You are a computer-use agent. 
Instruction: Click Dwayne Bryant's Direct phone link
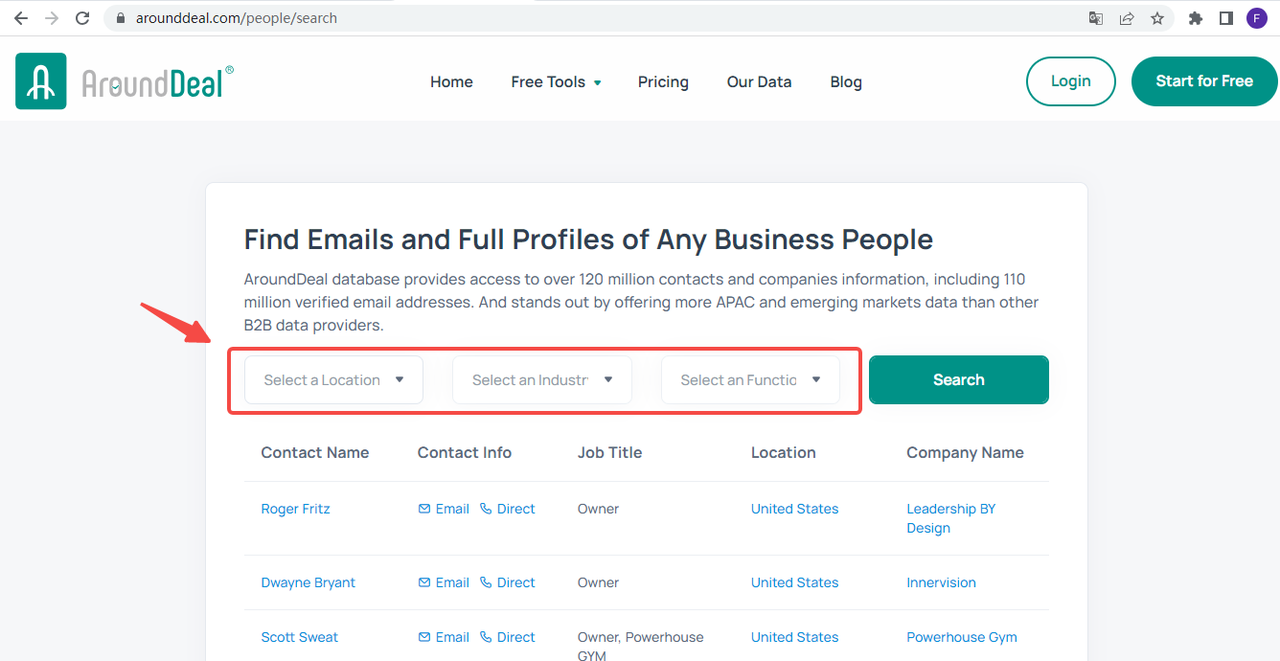click(x=507, y=583)
